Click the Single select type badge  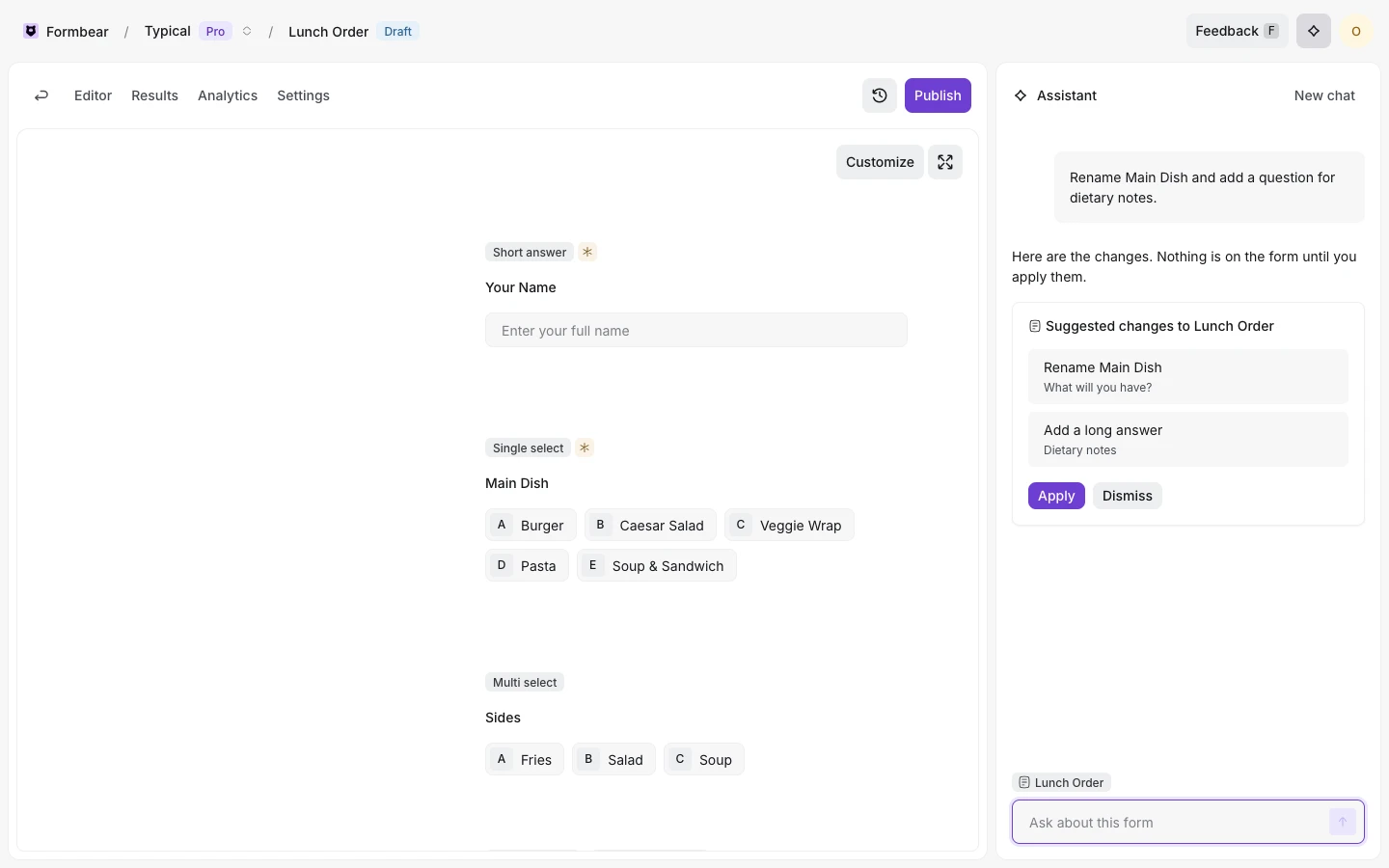click(x=528, y=448)
